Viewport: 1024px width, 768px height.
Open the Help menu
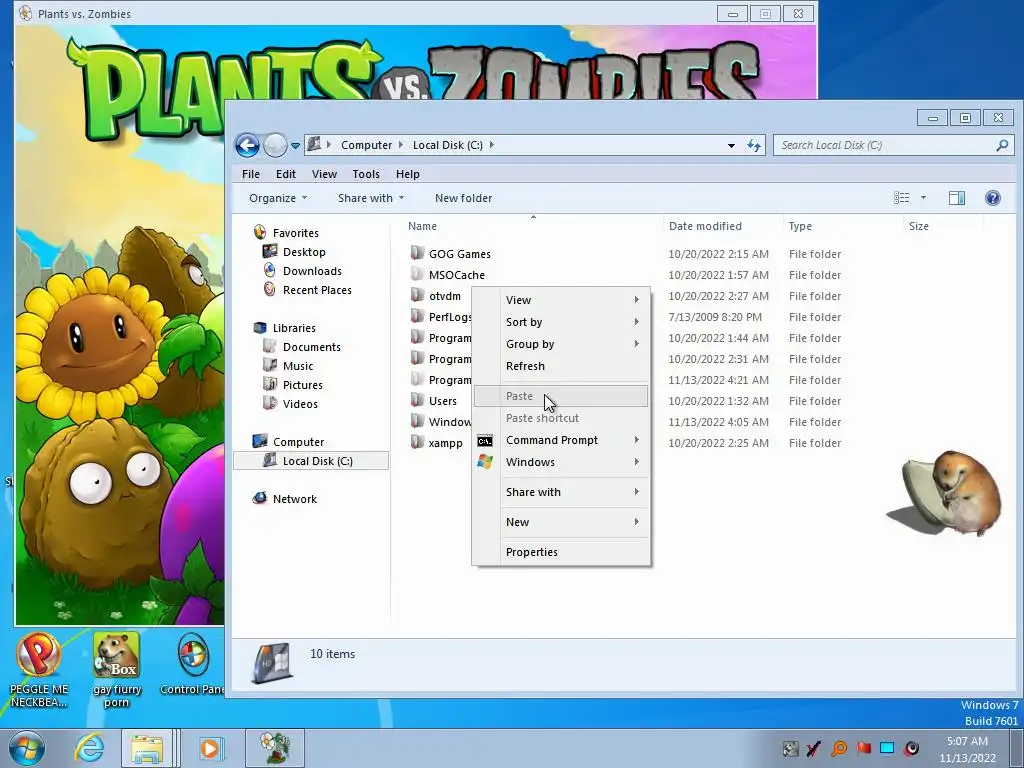(x=408, y=174)
